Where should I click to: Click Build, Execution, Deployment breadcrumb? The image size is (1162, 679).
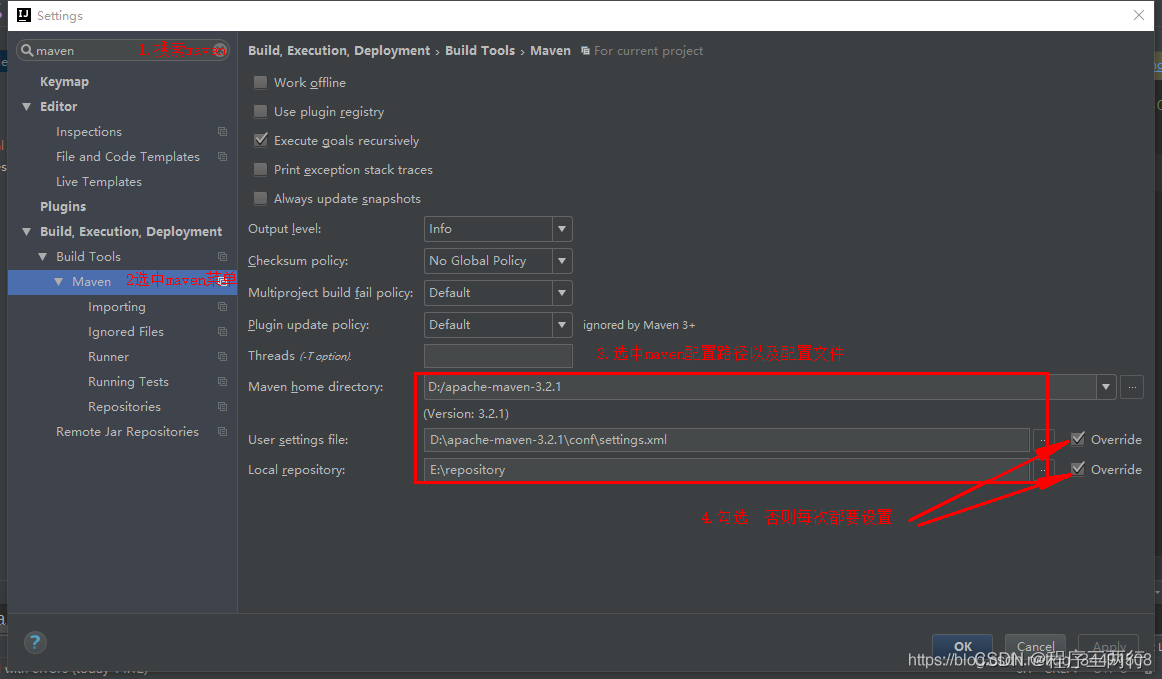pyautogui.click(x=339, y=50)
